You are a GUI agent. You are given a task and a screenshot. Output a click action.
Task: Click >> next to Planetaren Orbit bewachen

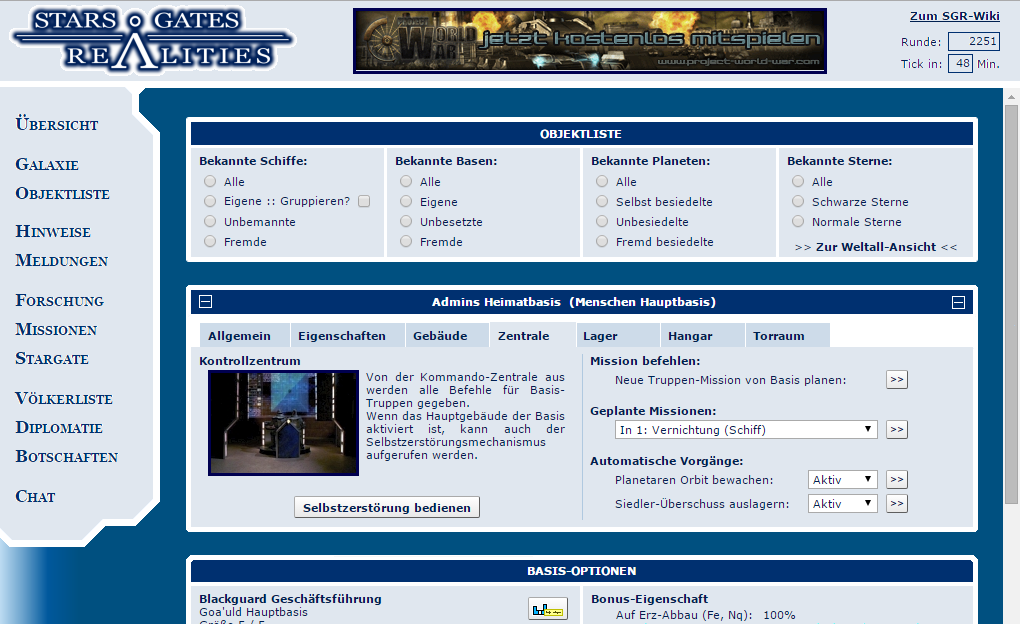896,480
